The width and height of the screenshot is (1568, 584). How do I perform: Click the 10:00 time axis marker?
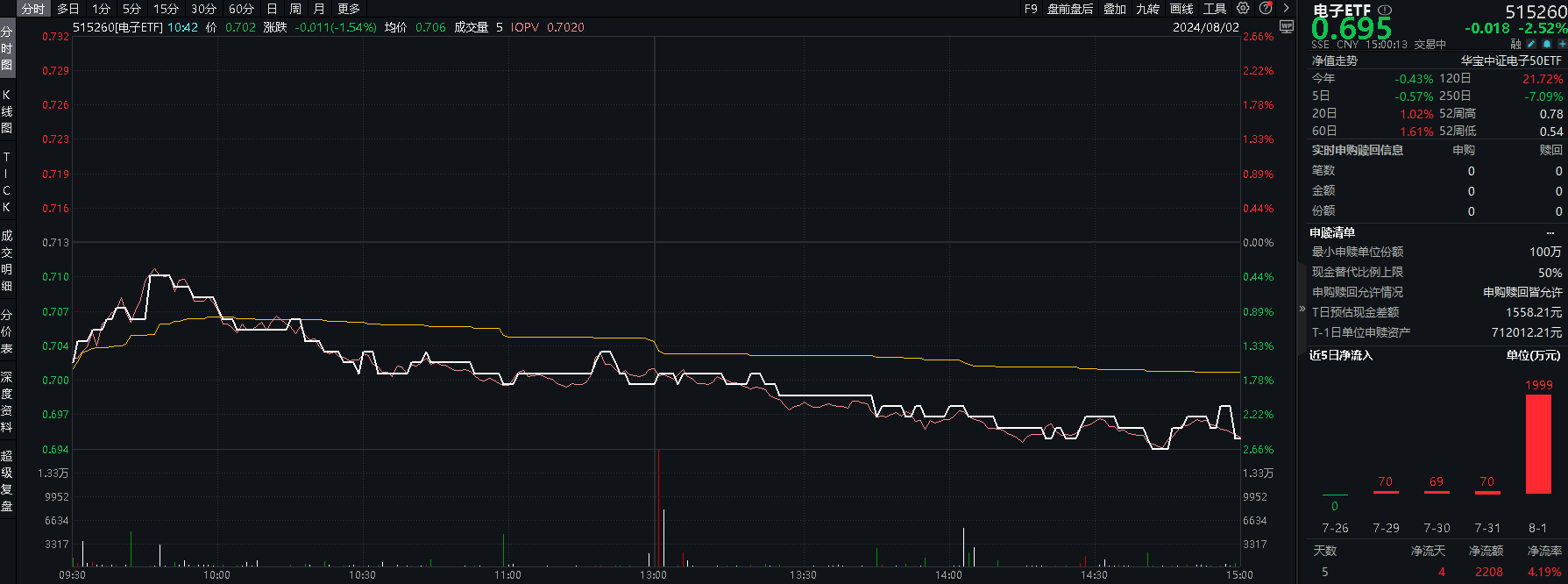(216, 575)
